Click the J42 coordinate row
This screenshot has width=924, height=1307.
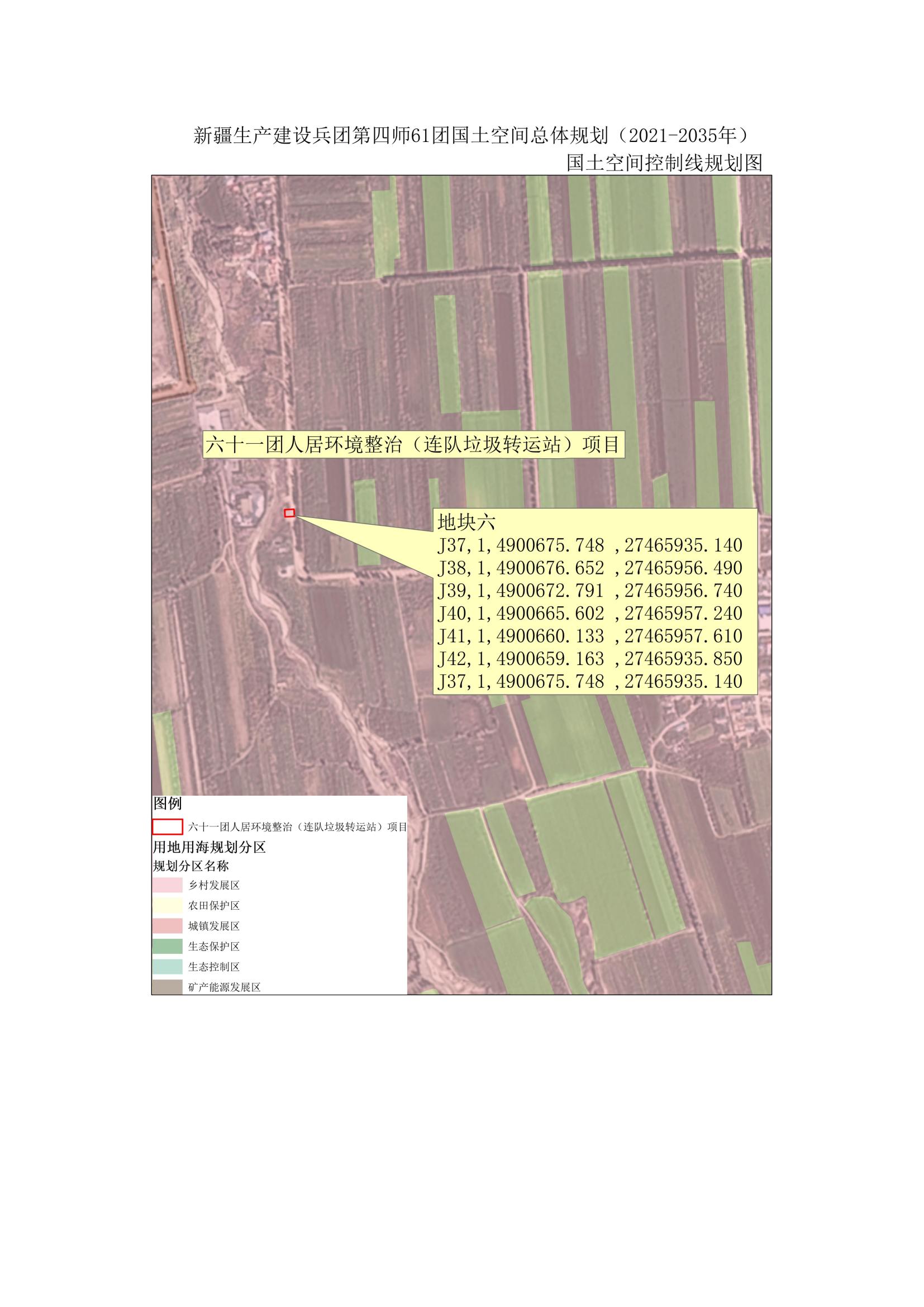pyautogui.click(x=589, y=659)
